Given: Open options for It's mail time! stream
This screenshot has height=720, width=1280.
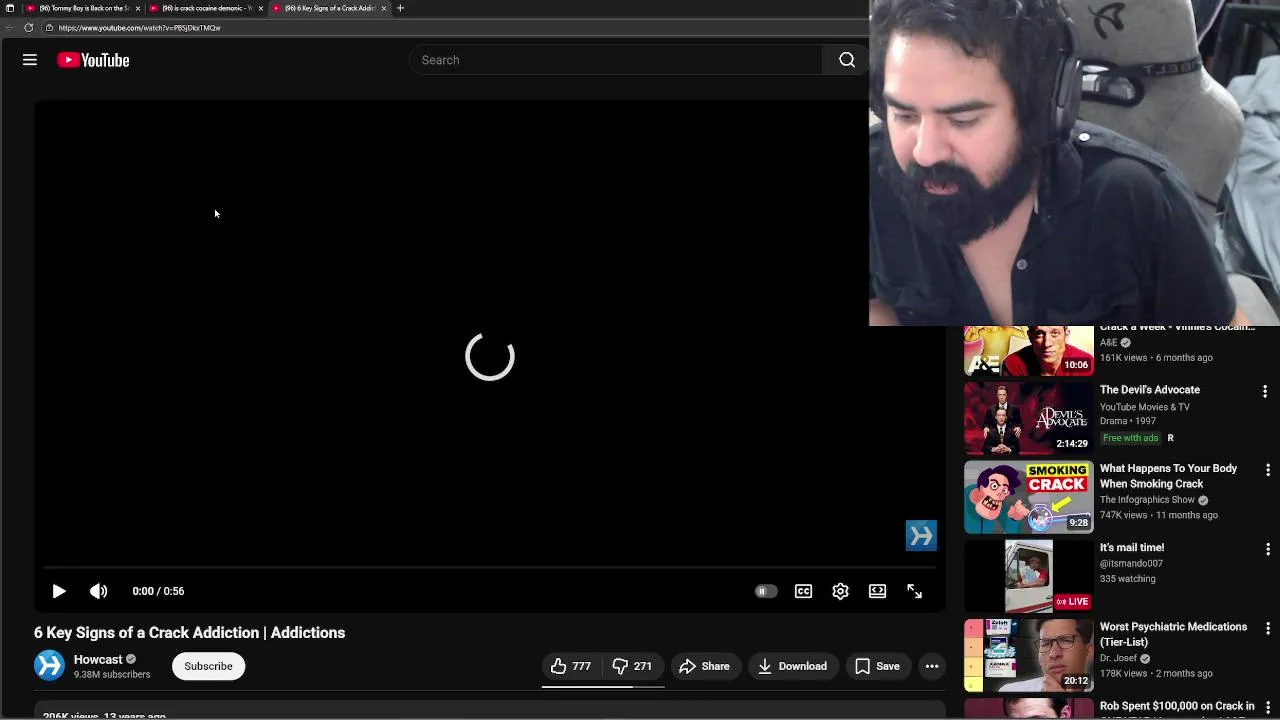Looking at the screenshot, I should tap(1267, 549).
